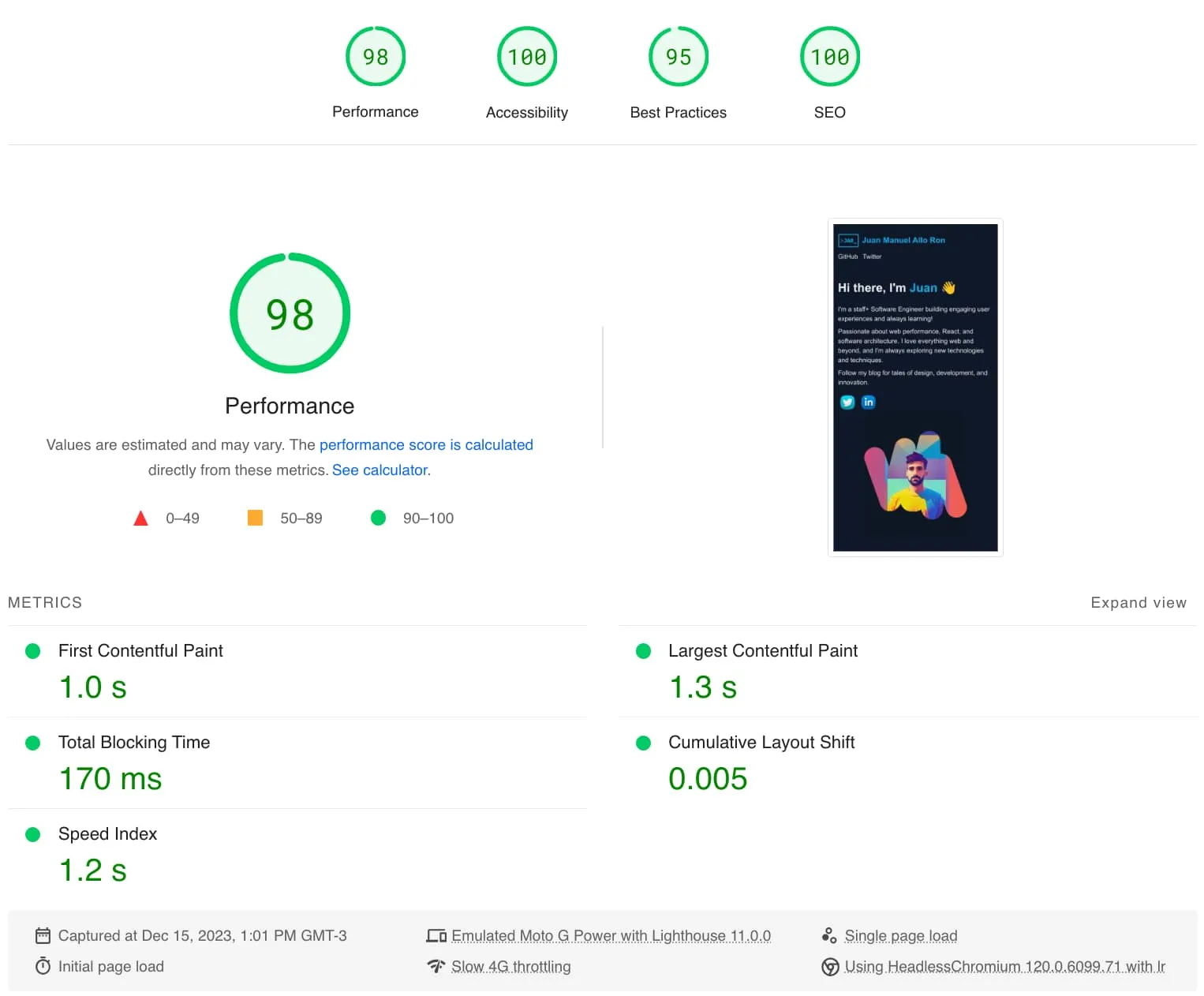The width and height of the screenshot is (1204, 996).
Task: Click the 'Performance' heading under large gauge
Action: tap(290, 406)
